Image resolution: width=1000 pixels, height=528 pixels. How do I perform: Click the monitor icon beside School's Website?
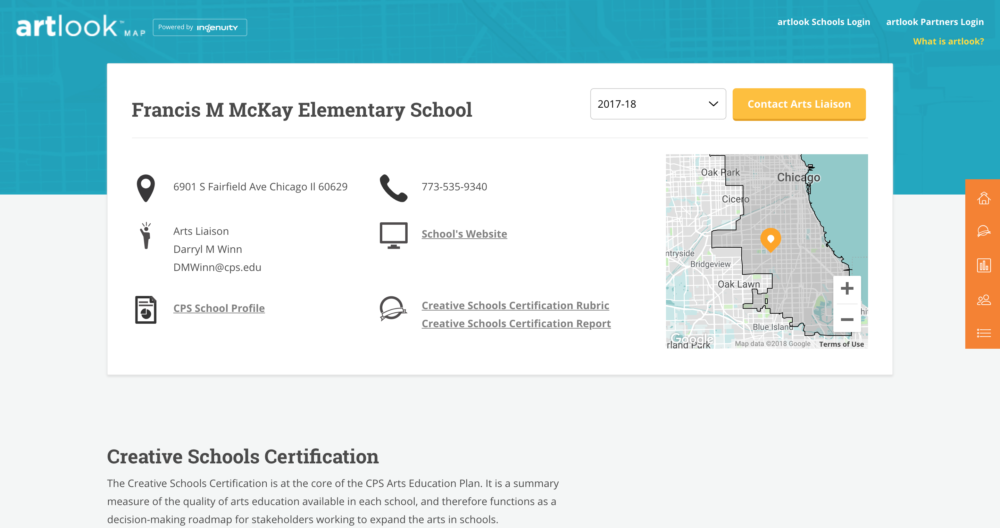pos(393,235)
